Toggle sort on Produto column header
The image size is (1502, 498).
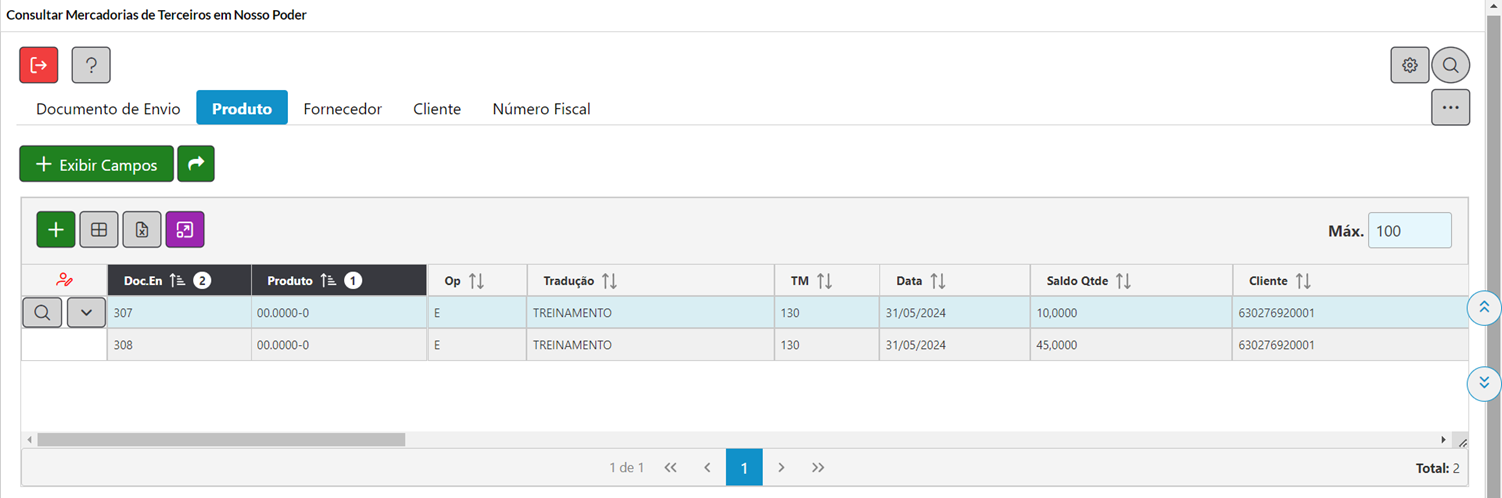click(339, 281)
